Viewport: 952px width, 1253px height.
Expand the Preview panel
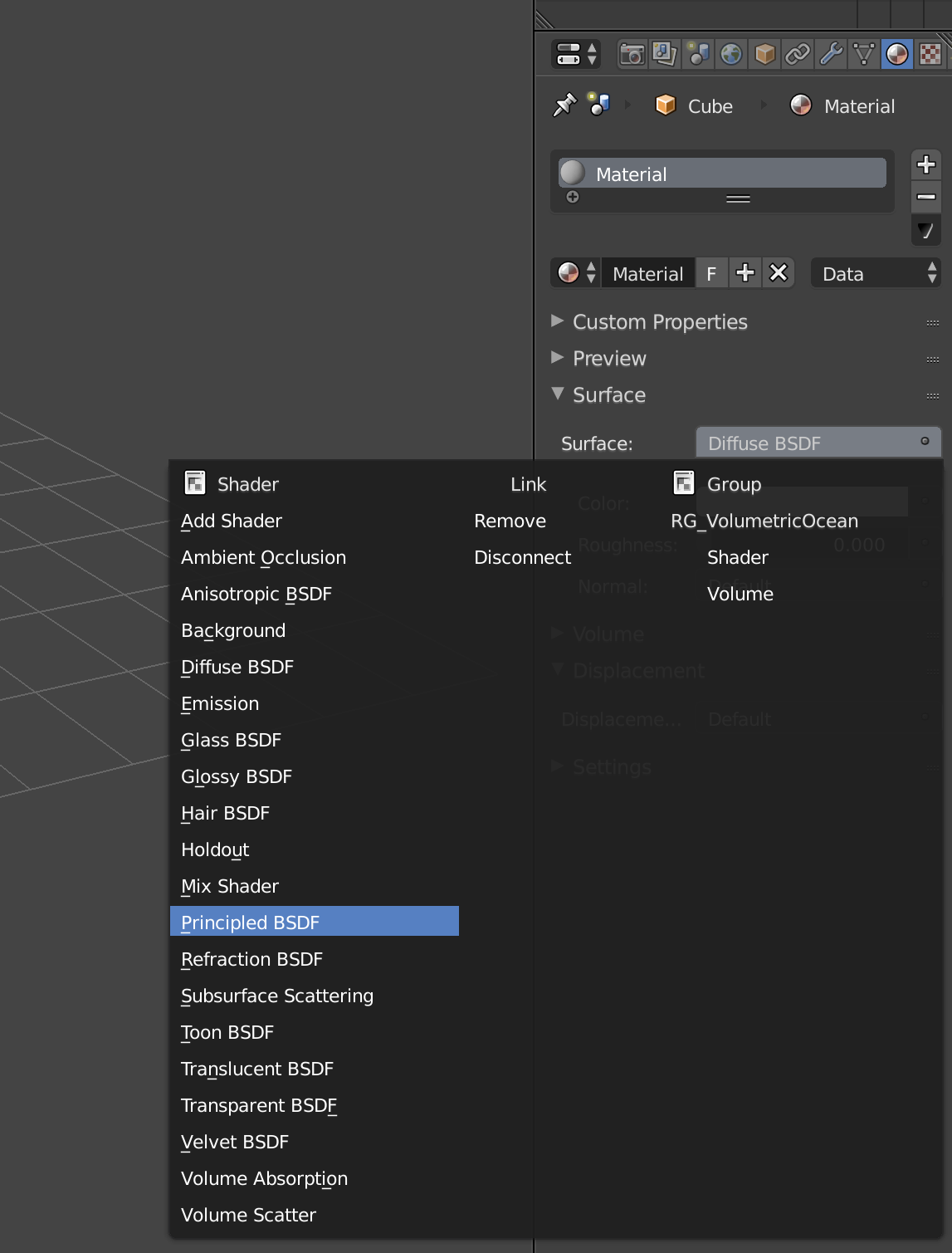point(558,358)
